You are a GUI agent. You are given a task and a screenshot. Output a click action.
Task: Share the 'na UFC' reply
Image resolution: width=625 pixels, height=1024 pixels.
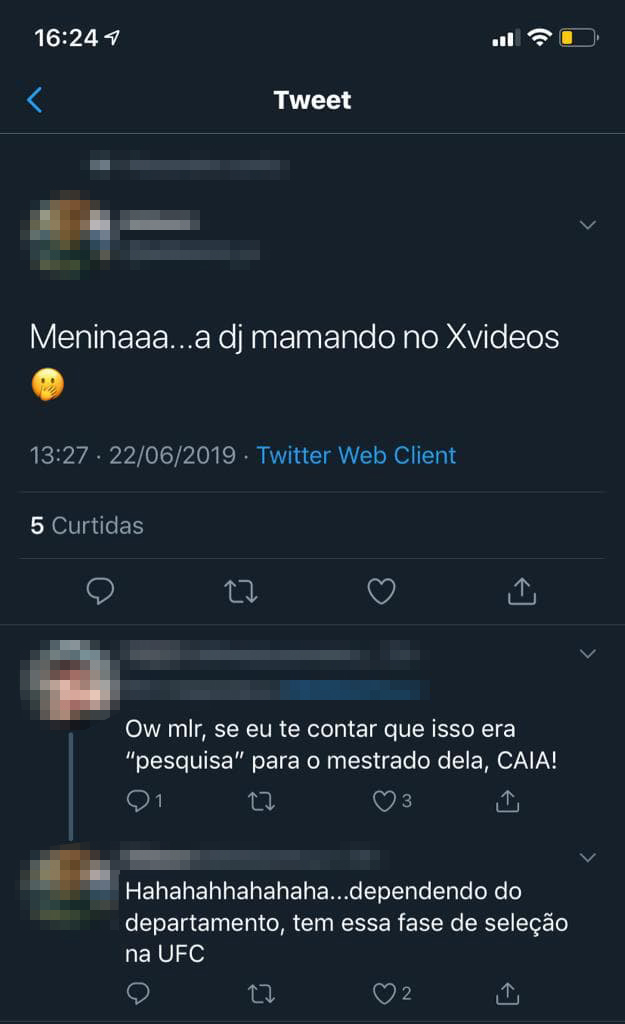(x=507, y=993)
